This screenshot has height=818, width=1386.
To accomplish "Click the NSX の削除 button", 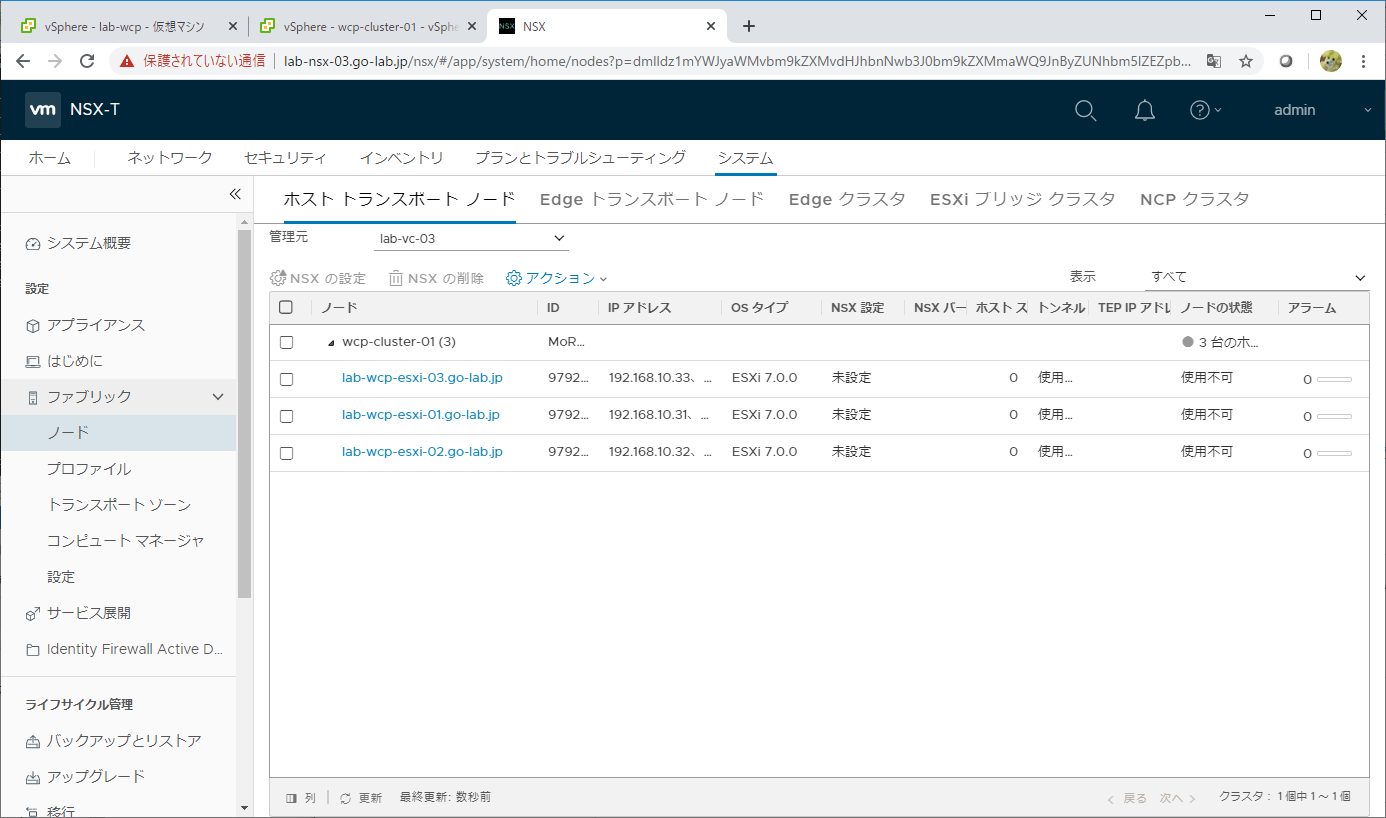I will click(x=436, y=279).
